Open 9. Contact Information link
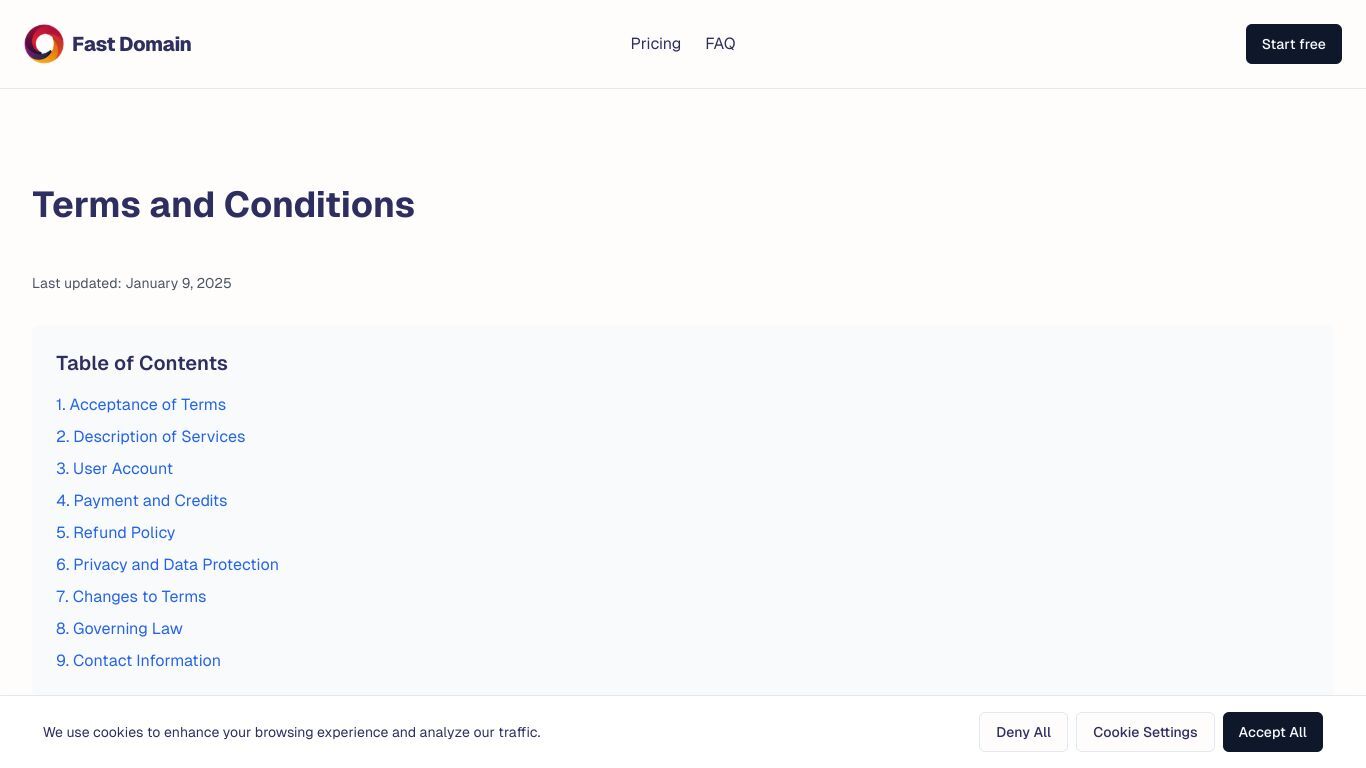 [x=138, y=661]
